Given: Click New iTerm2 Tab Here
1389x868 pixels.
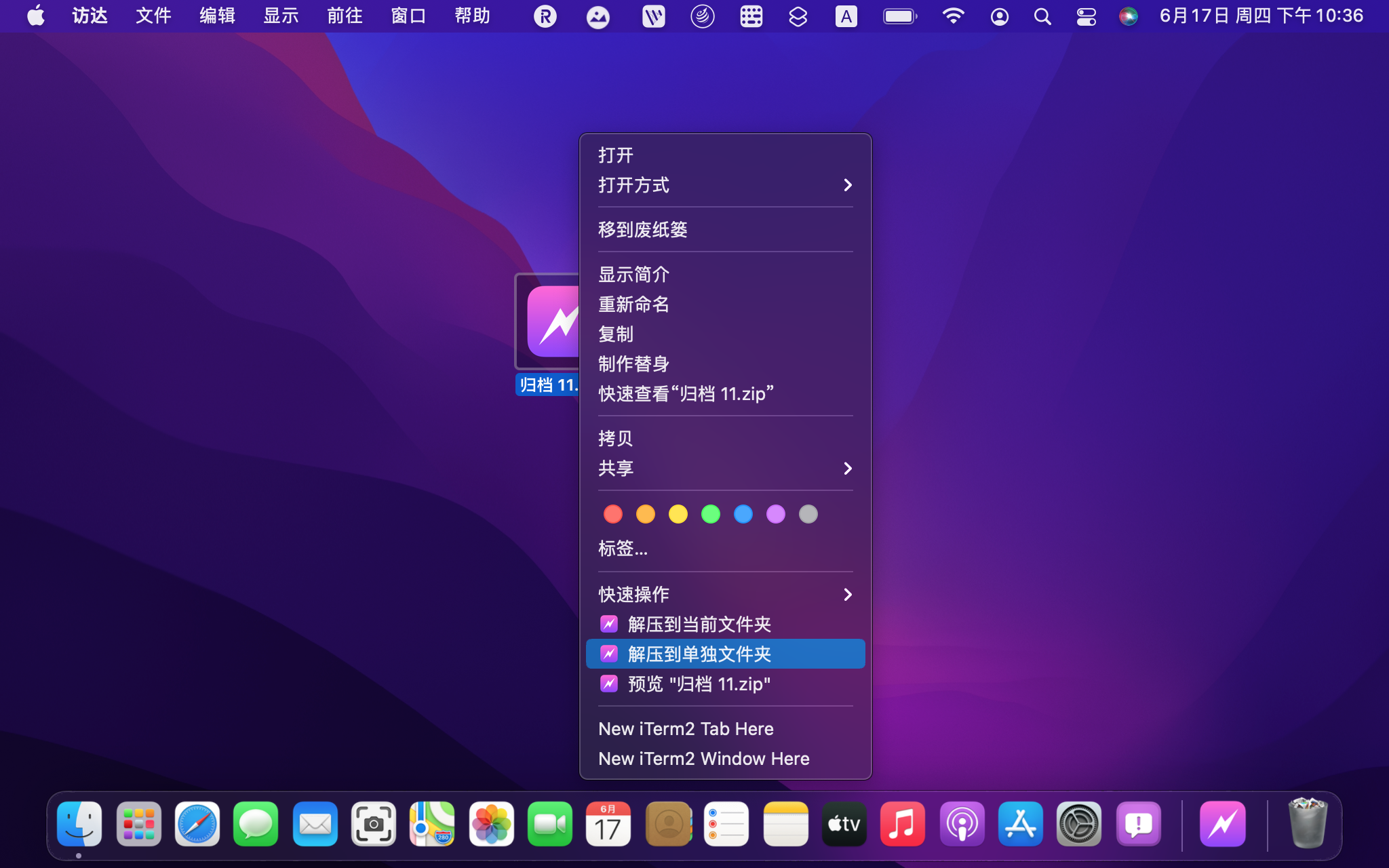Looking at the screenshot, I should [685, 728].
